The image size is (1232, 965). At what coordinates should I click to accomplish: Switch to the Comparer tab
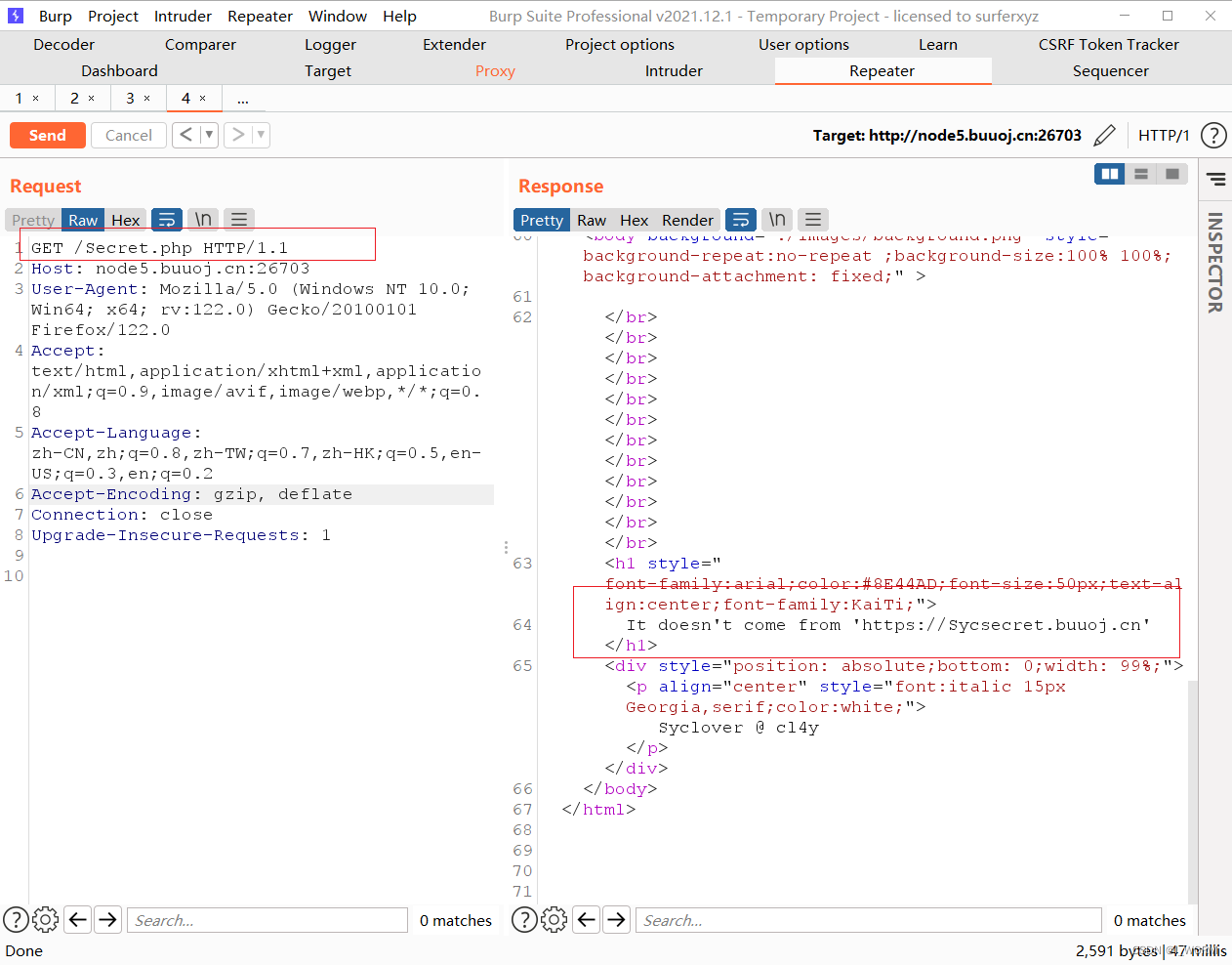200,45
